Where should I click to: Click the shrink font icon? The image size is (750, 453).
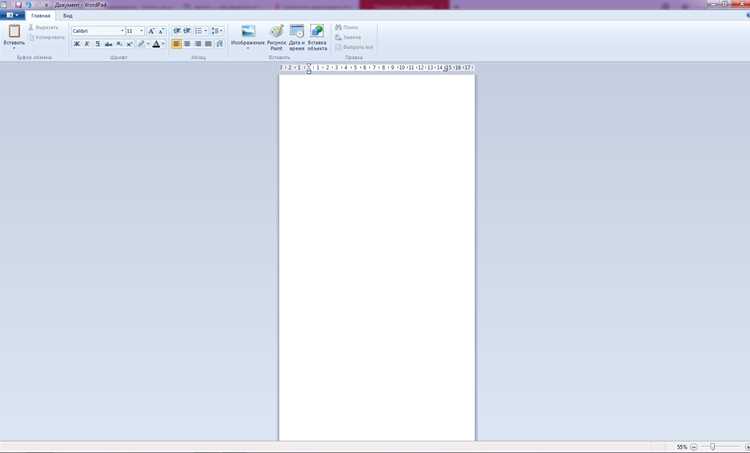point(161,31)
